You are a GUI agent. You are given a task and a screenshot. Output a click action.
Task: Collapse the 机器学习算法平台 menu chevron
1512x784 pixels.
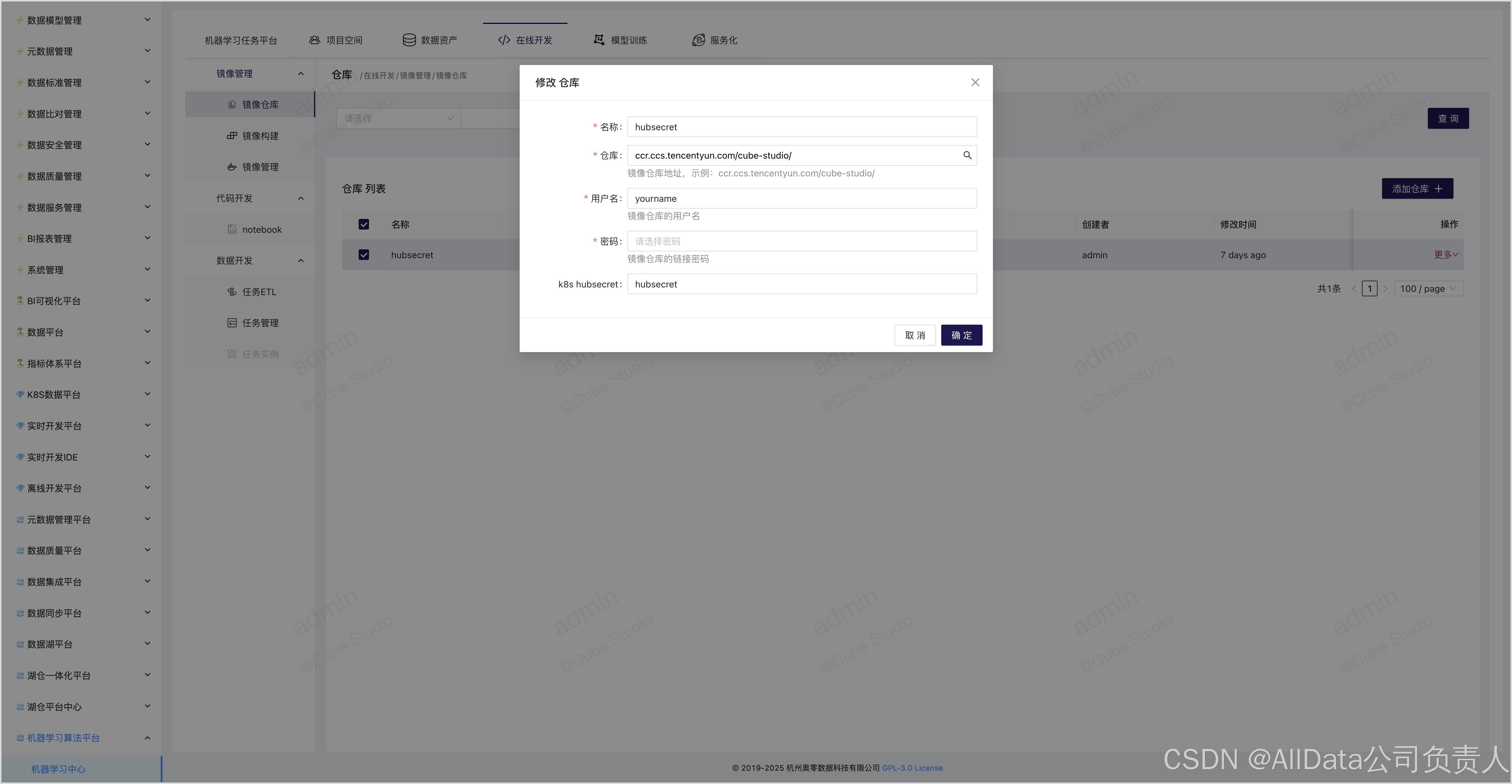click(147, 738)
